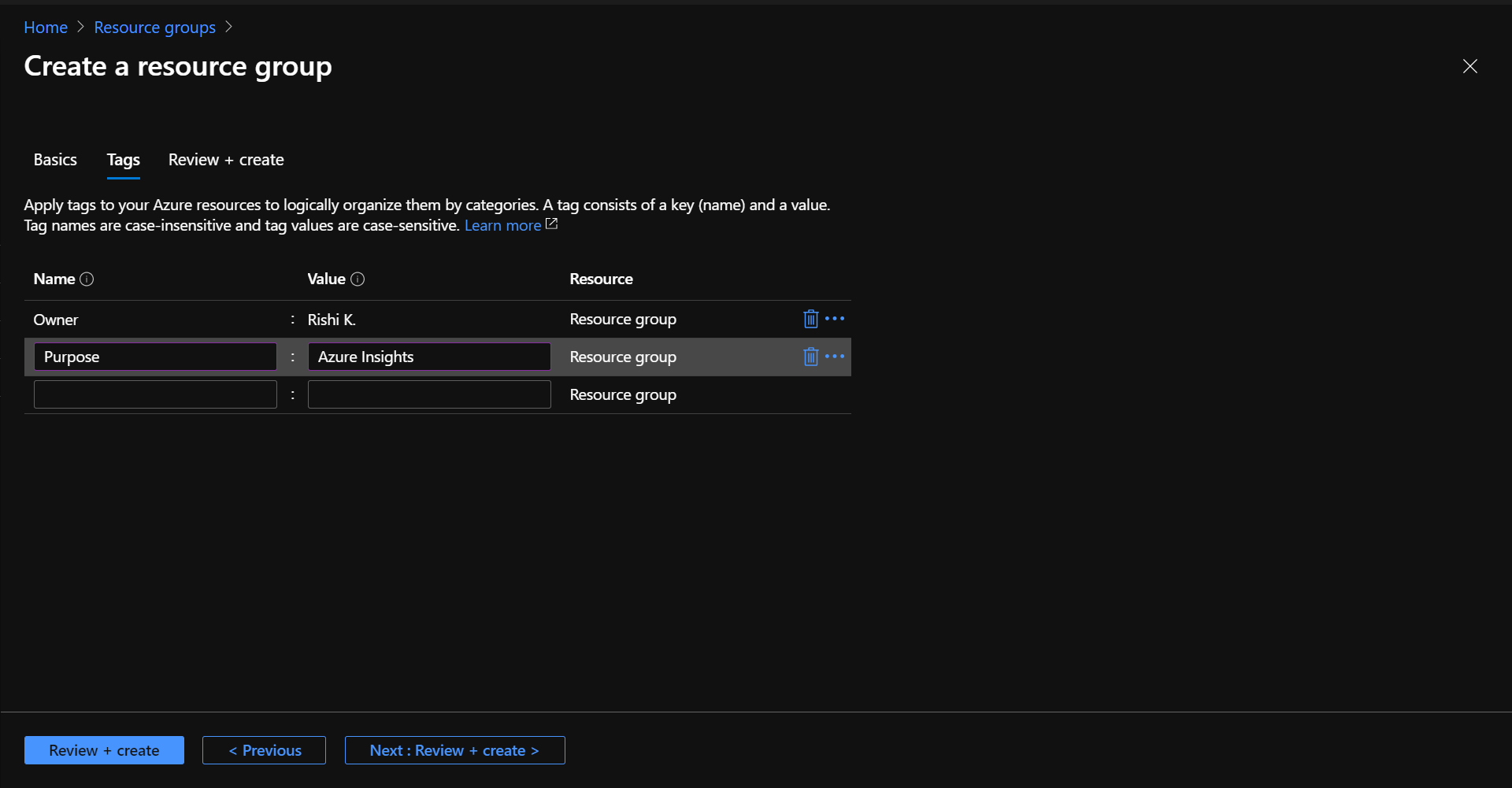Click the Purpose tag name field
The height and width of the screenshot is (788, 1512).
pos(155,357)
